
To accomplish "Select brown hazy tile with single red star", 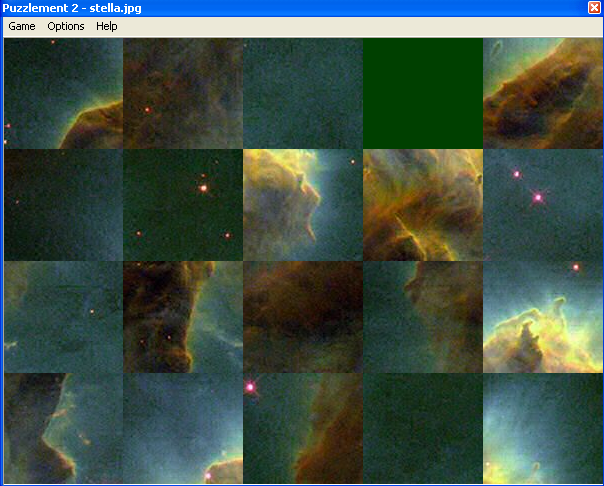I will [x=183, y=93].
